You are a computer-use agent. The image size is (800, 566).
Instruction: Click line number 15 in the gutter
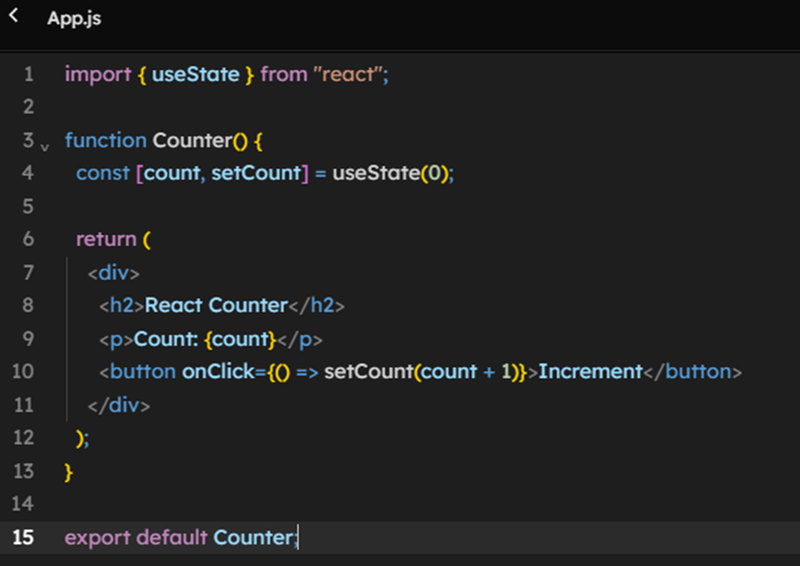pos(23,537)
